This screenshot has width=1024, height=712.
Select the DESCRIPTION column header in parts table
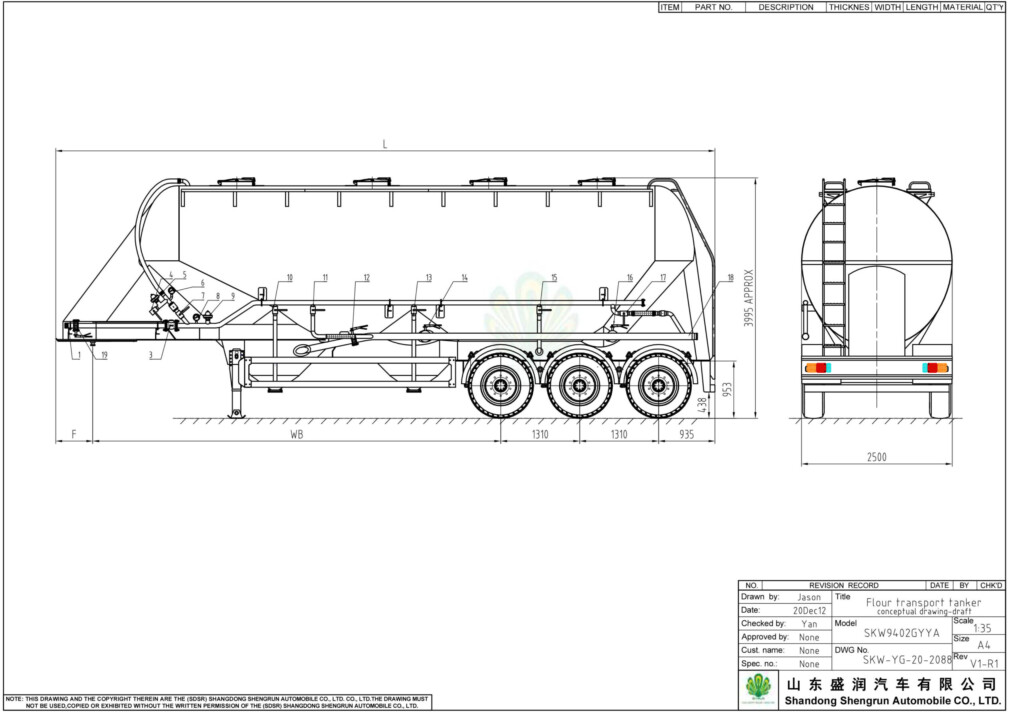point(785,7)
